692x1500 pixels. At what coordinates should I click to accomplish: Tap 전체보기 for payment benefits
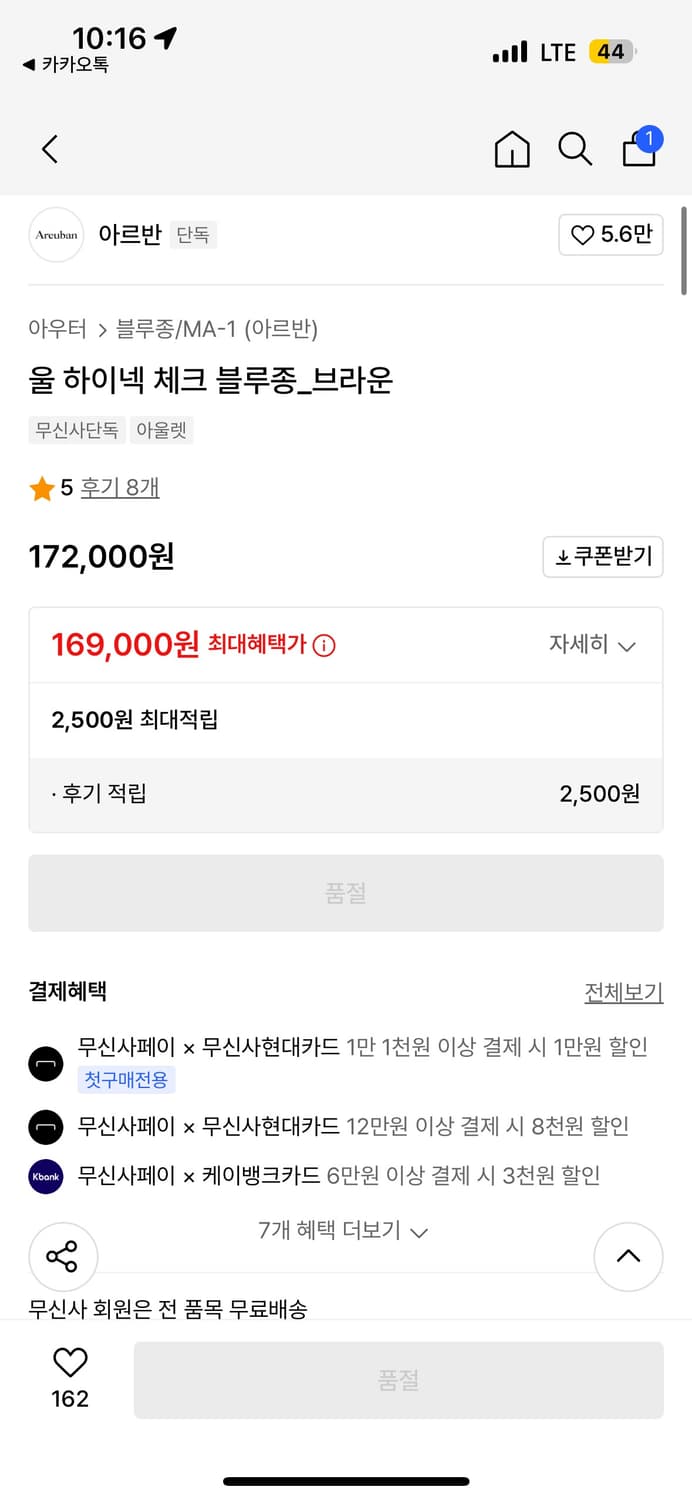(623, 992)
